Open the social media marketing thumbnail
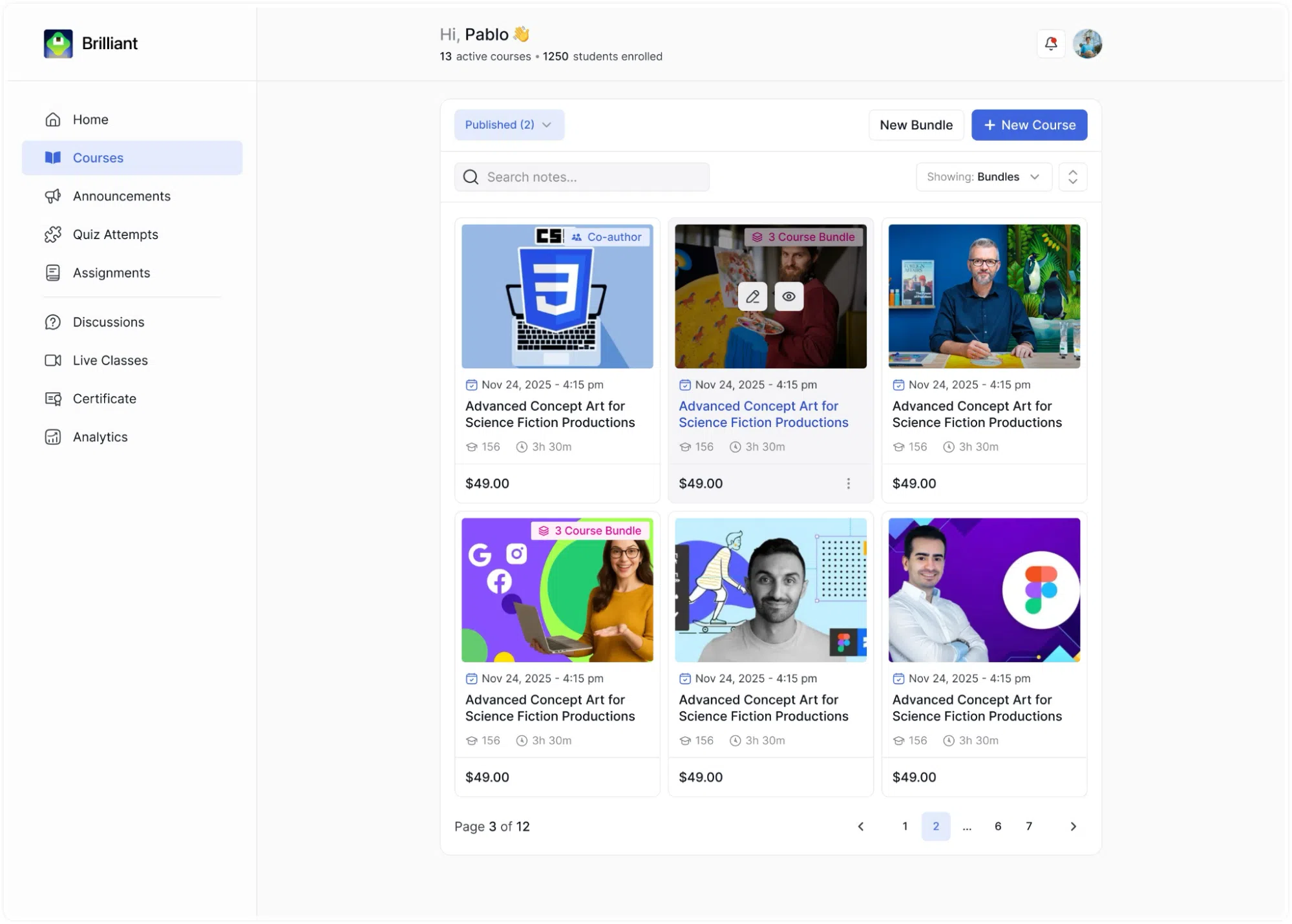This screenshot has width=1292, height=924. pyautogui.click(x=557, y=590)
